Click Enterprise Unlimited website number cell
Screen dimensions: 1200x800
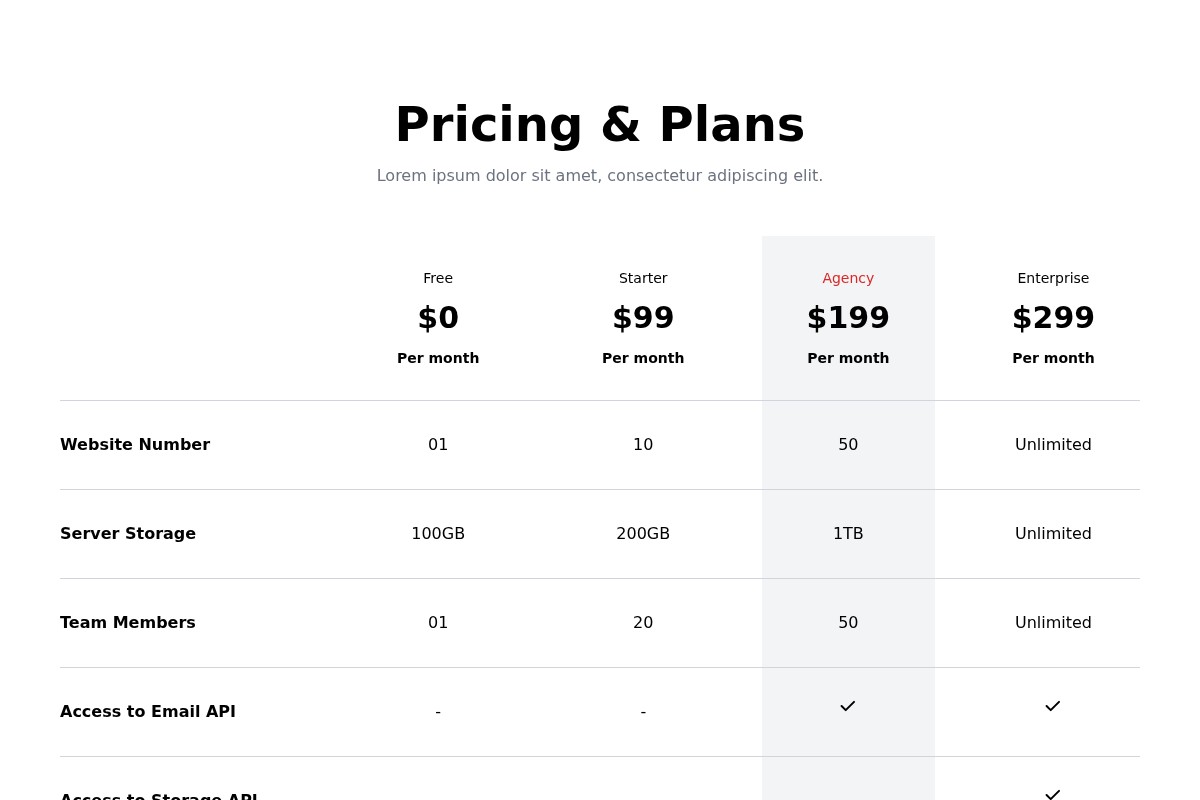[x=1053, y=445]
